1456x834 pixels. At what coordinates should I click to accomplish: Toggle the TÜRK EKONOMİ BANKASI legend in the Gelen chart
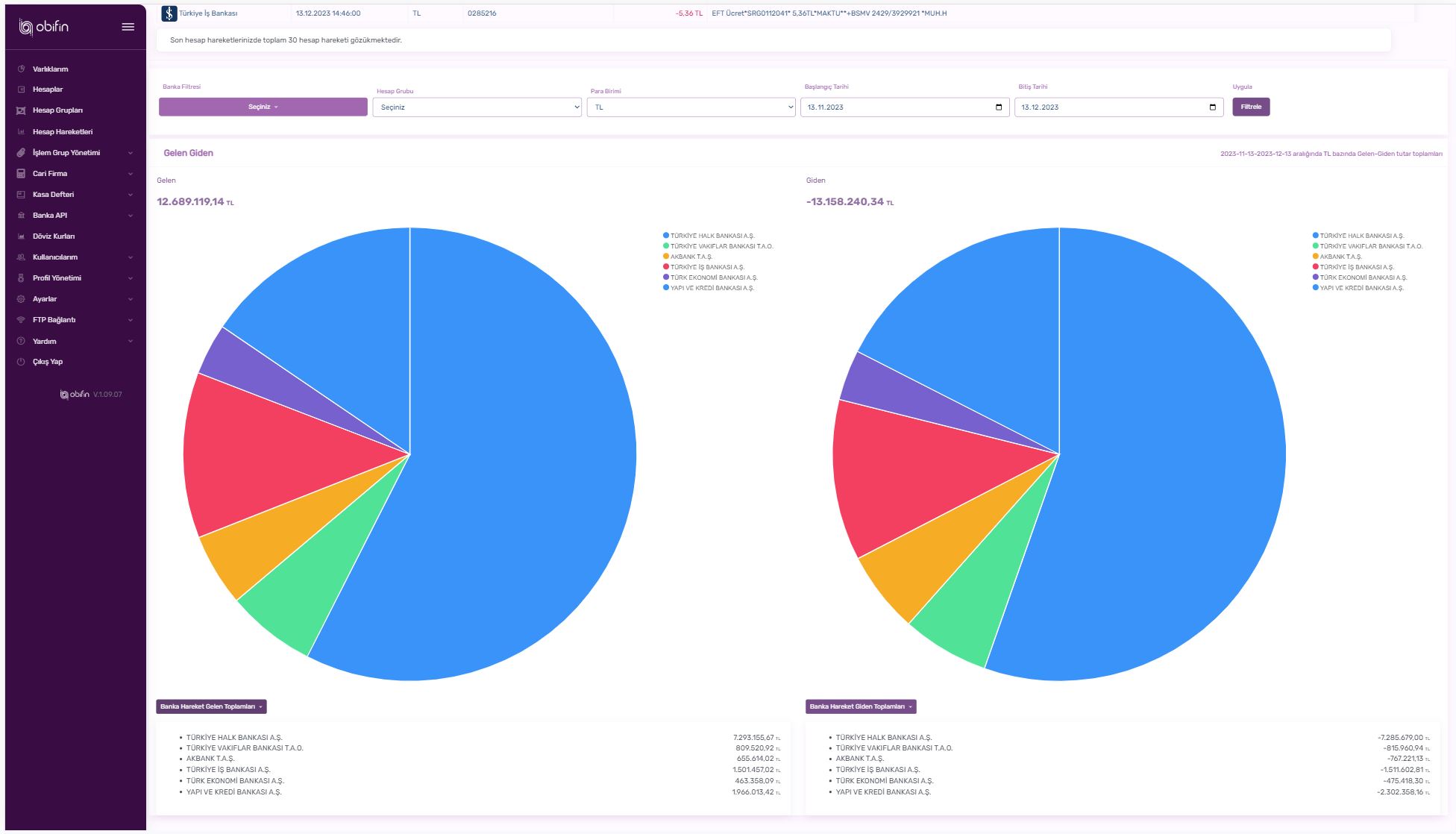click(x=713, y=278)
